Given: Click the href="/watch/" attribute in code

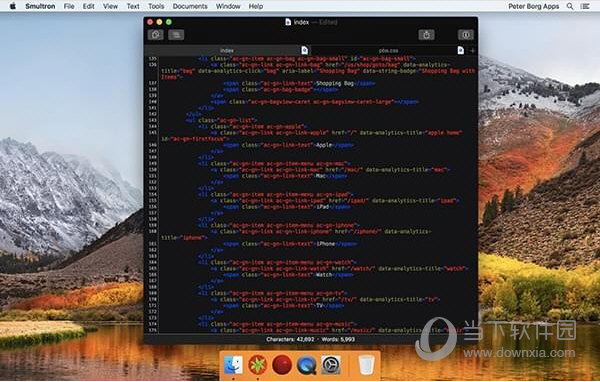Looking at the screenshot, I should pos(353,269).
